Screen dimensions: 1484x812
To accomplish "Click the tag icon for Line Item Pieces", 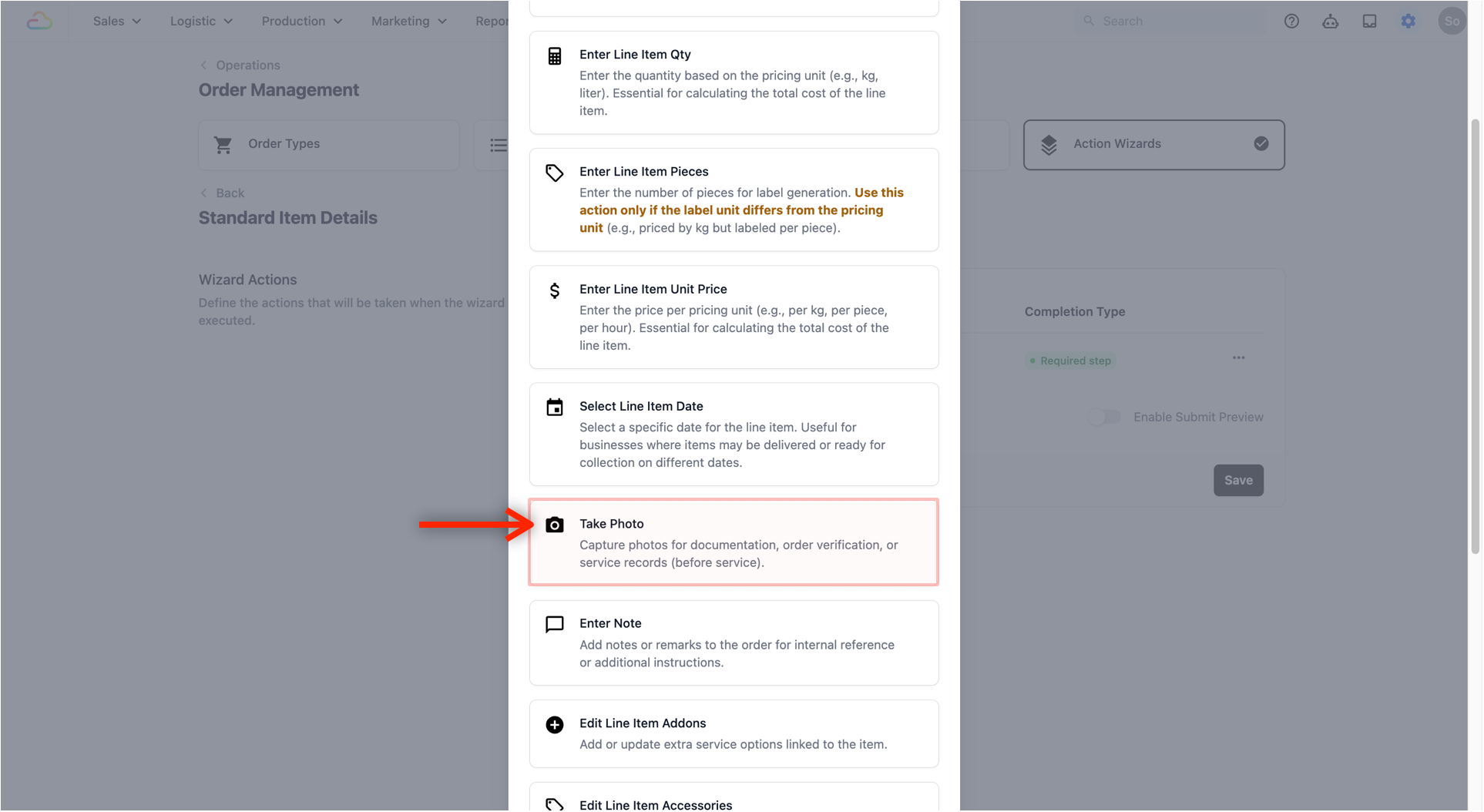I will tap(554, 173).
